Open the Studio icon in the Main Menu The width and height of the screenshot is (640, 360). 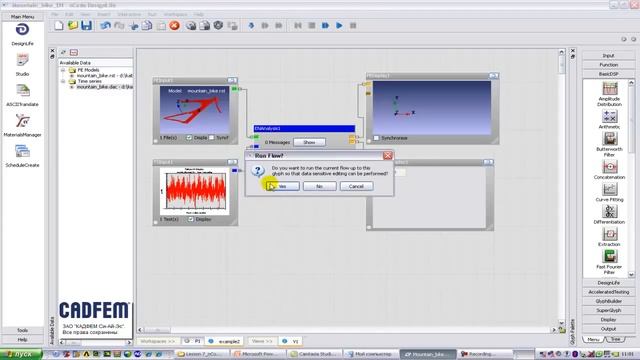coord(22,64)
